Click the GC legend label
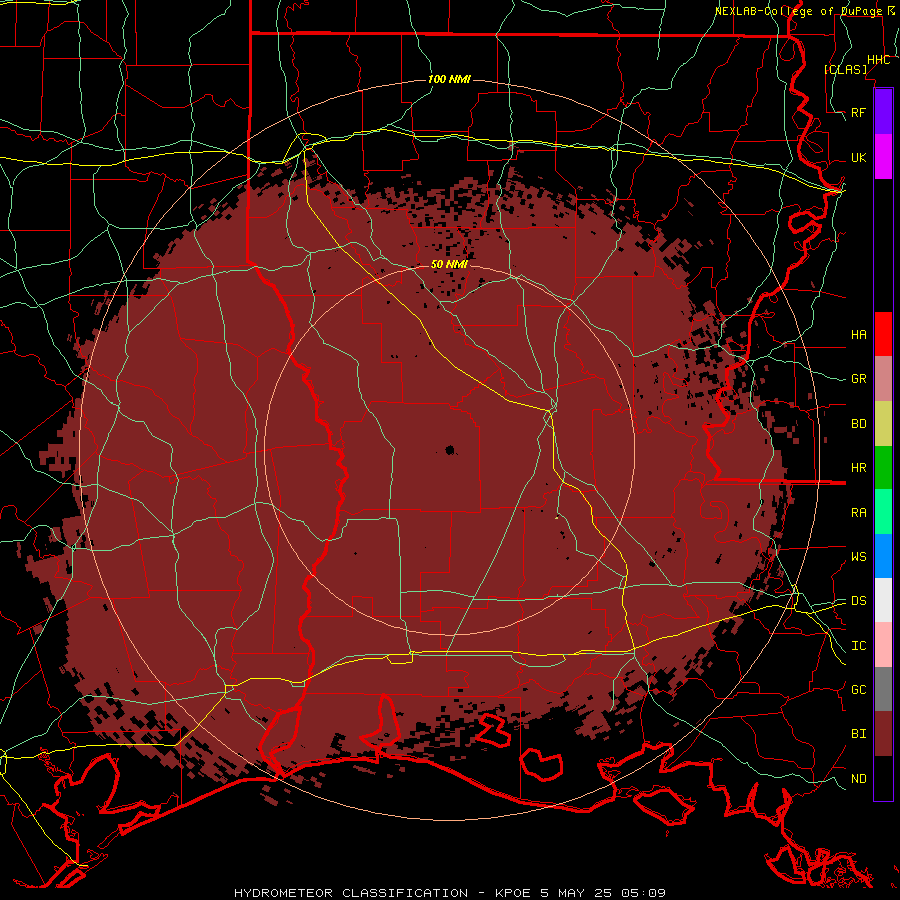This screenshot has width=900, height=900. click(859, 690)
